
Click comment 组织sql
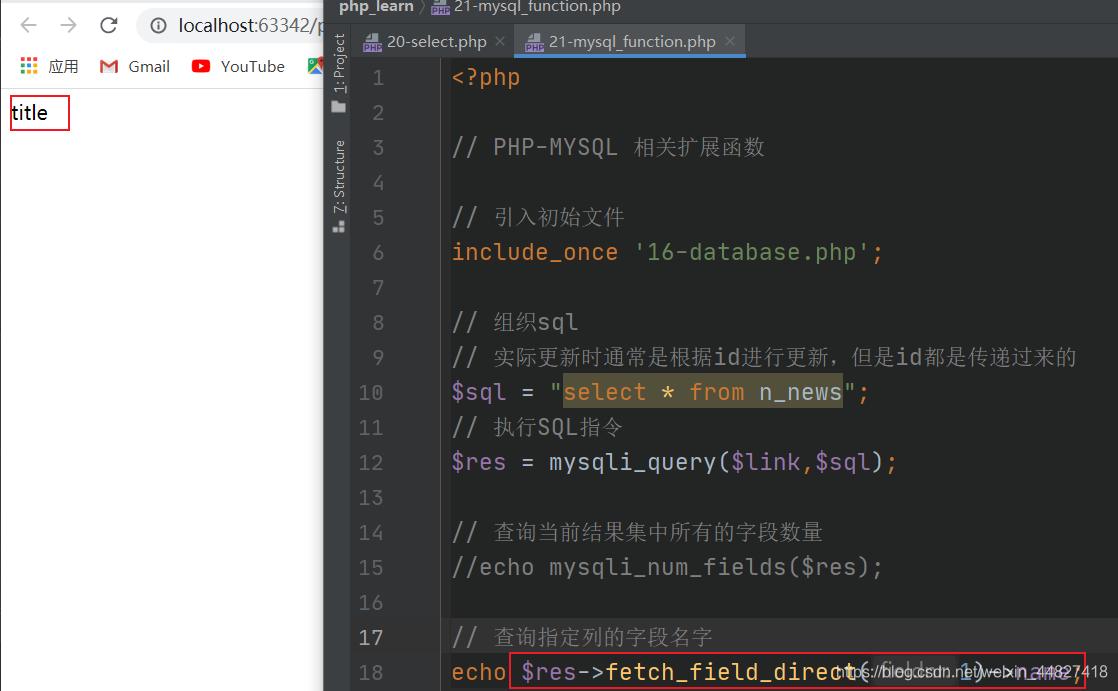515,322
